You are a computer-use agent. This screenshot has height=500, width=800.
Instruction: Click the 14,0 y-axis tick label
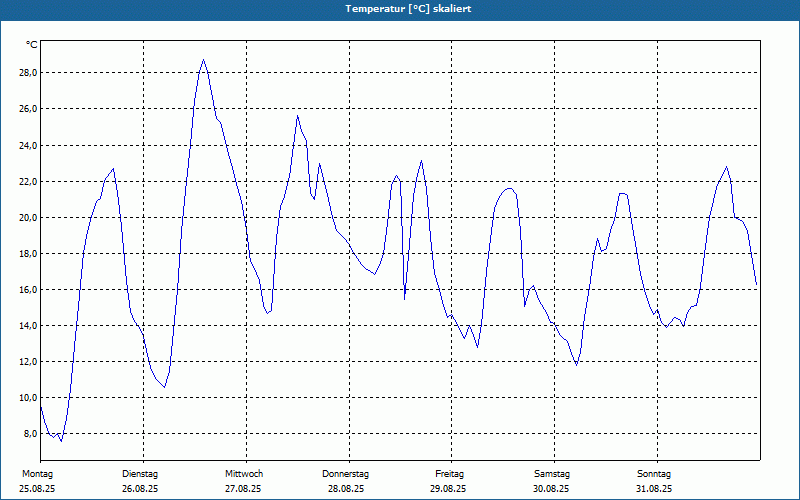(28, 326)
